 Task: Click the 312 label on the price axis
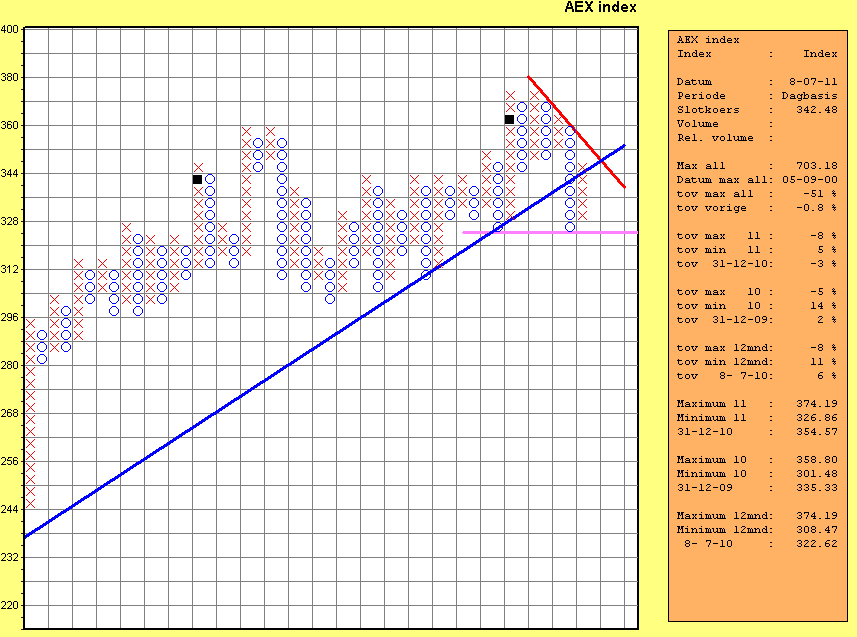[10, 269]
